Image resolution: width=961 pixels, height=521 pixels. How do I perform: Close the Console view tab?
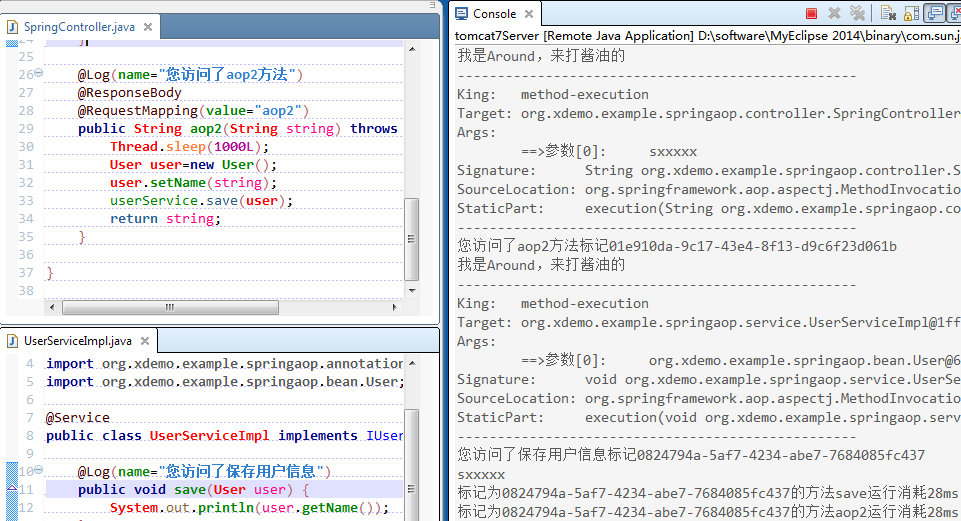click(x=529, y=13)
